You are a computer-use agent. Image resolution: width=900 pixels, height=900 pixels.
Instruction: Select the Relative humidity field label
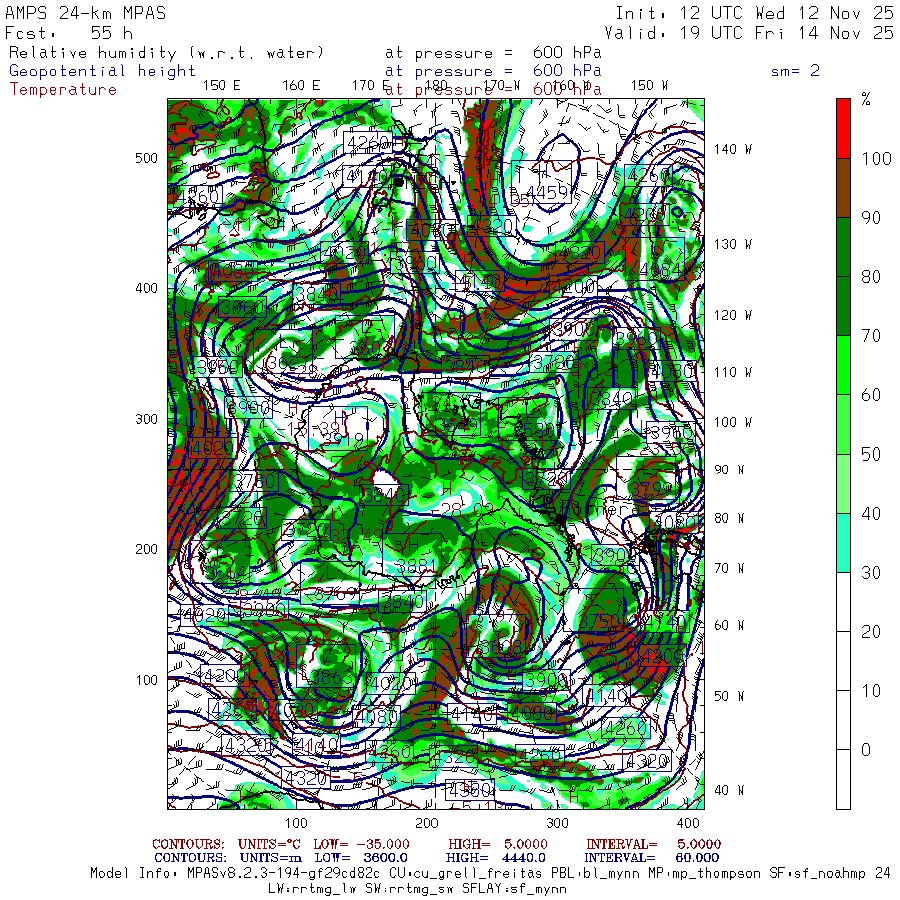(166, 53)
